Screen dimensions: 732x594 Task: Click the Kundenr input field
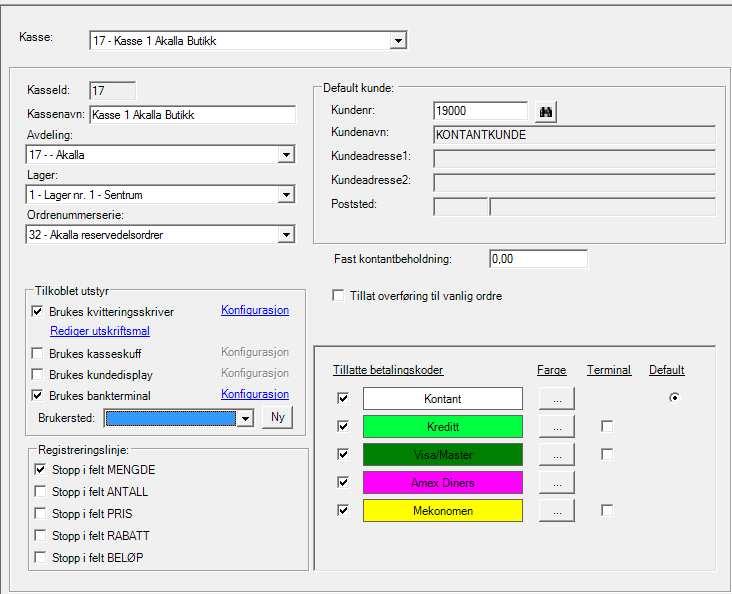[x=480, y=111]
